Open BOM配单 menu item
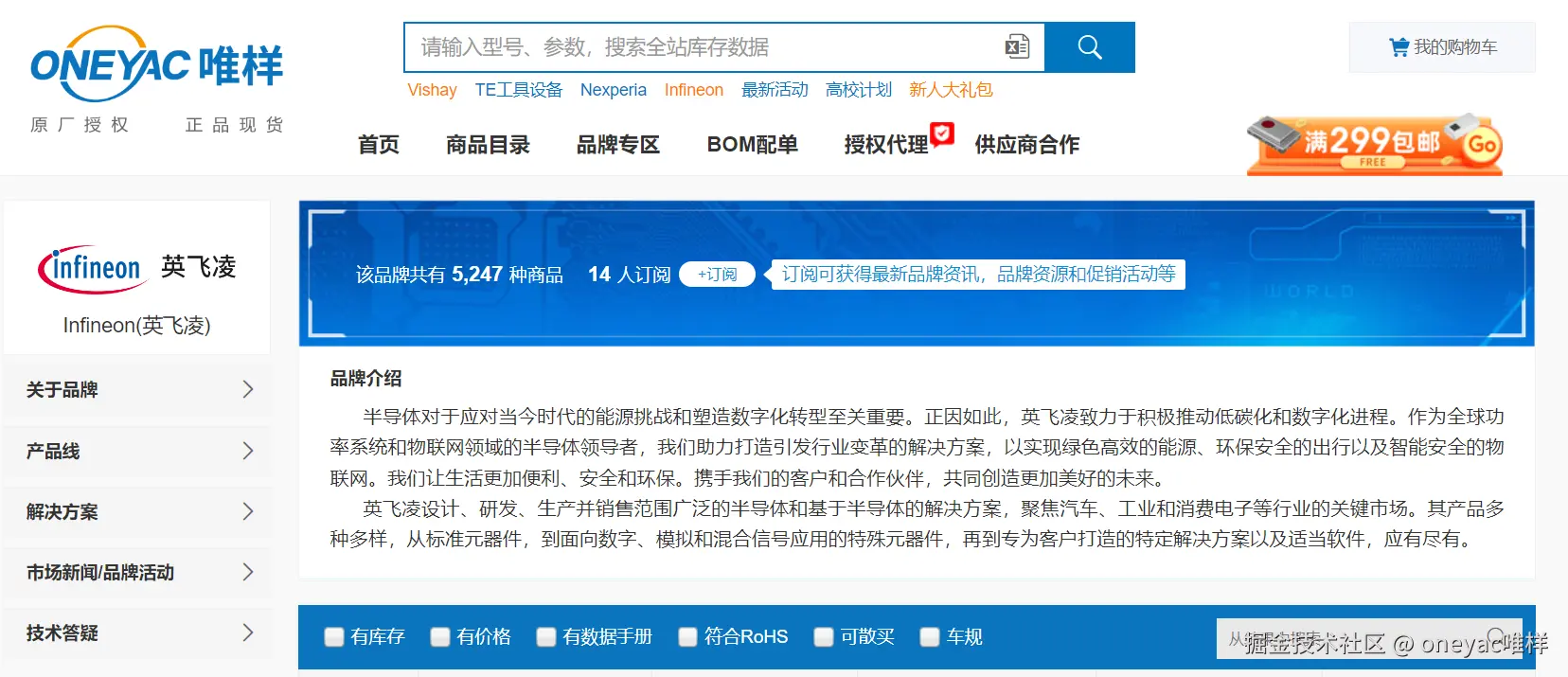The image size is (1568, 677). point(753,145)
